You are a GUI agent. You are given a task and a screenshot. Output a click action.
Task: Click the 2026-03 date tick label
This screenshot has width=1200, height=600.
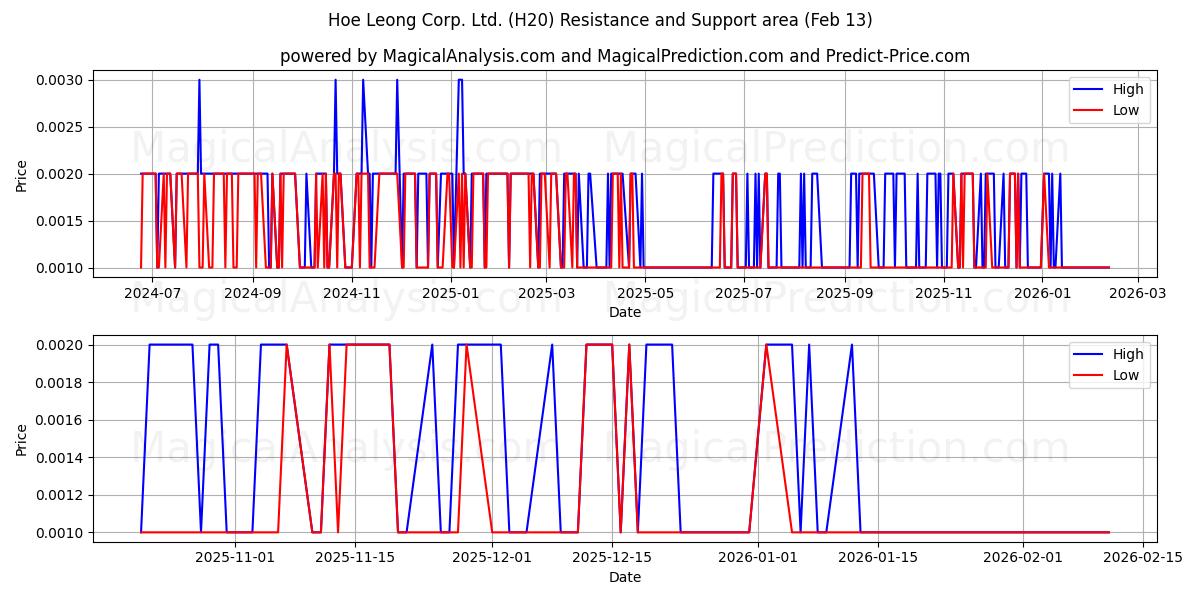pyautogui.click(x=1139, y=293)
